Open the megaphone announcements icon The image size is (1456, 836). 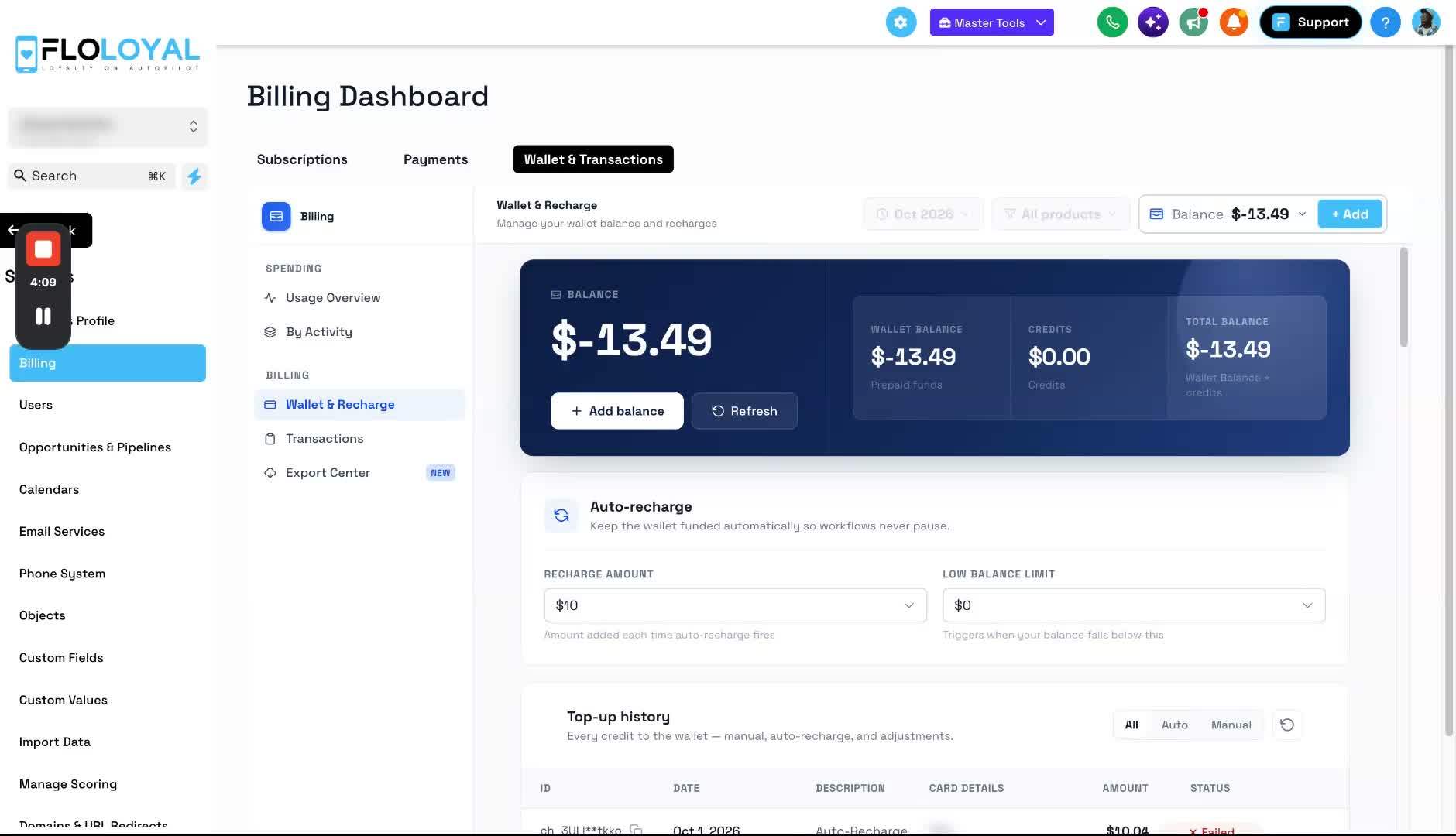pyautogui.click(x=1193, y=22)
